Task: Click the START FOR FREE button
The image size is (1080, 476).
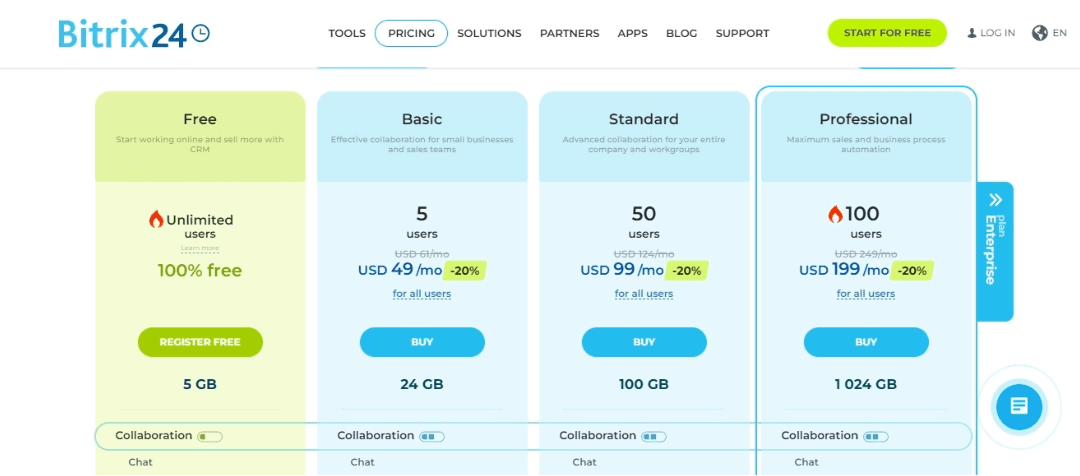Action: (887, 33)
